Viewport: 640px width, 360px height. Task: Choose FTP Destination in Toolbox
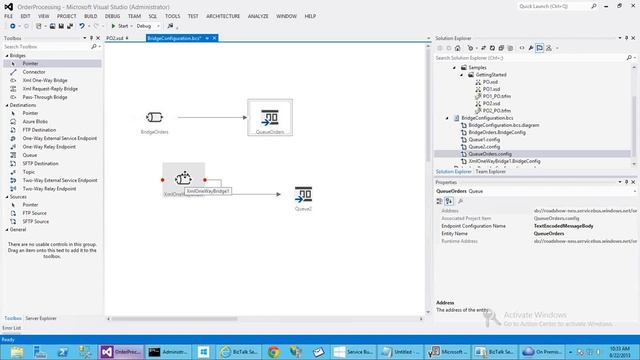39,130
